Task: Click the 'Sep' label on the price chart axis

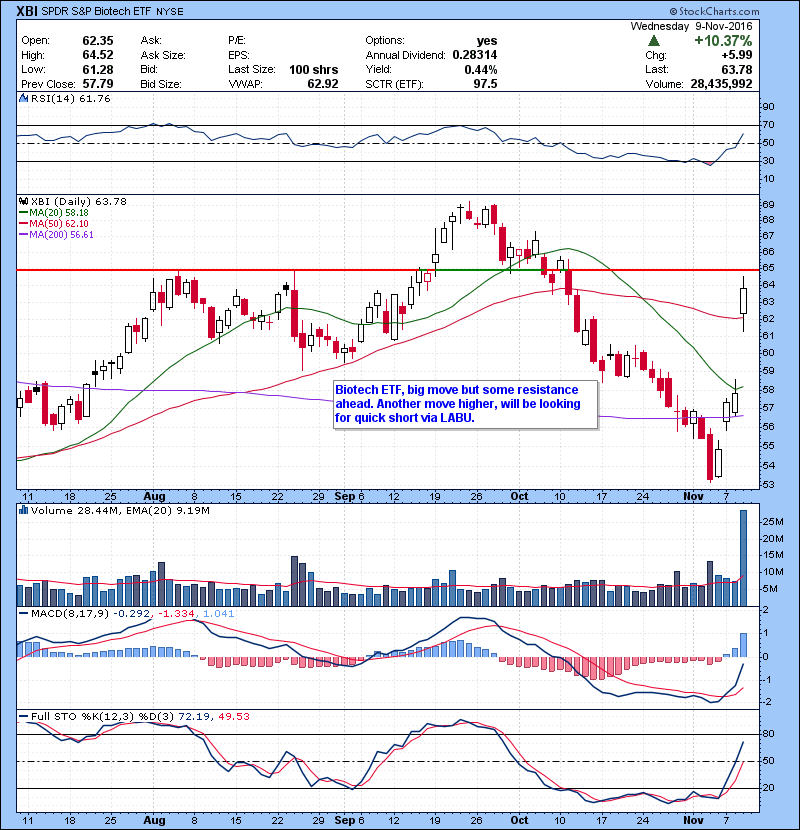Action: [345, 497]
